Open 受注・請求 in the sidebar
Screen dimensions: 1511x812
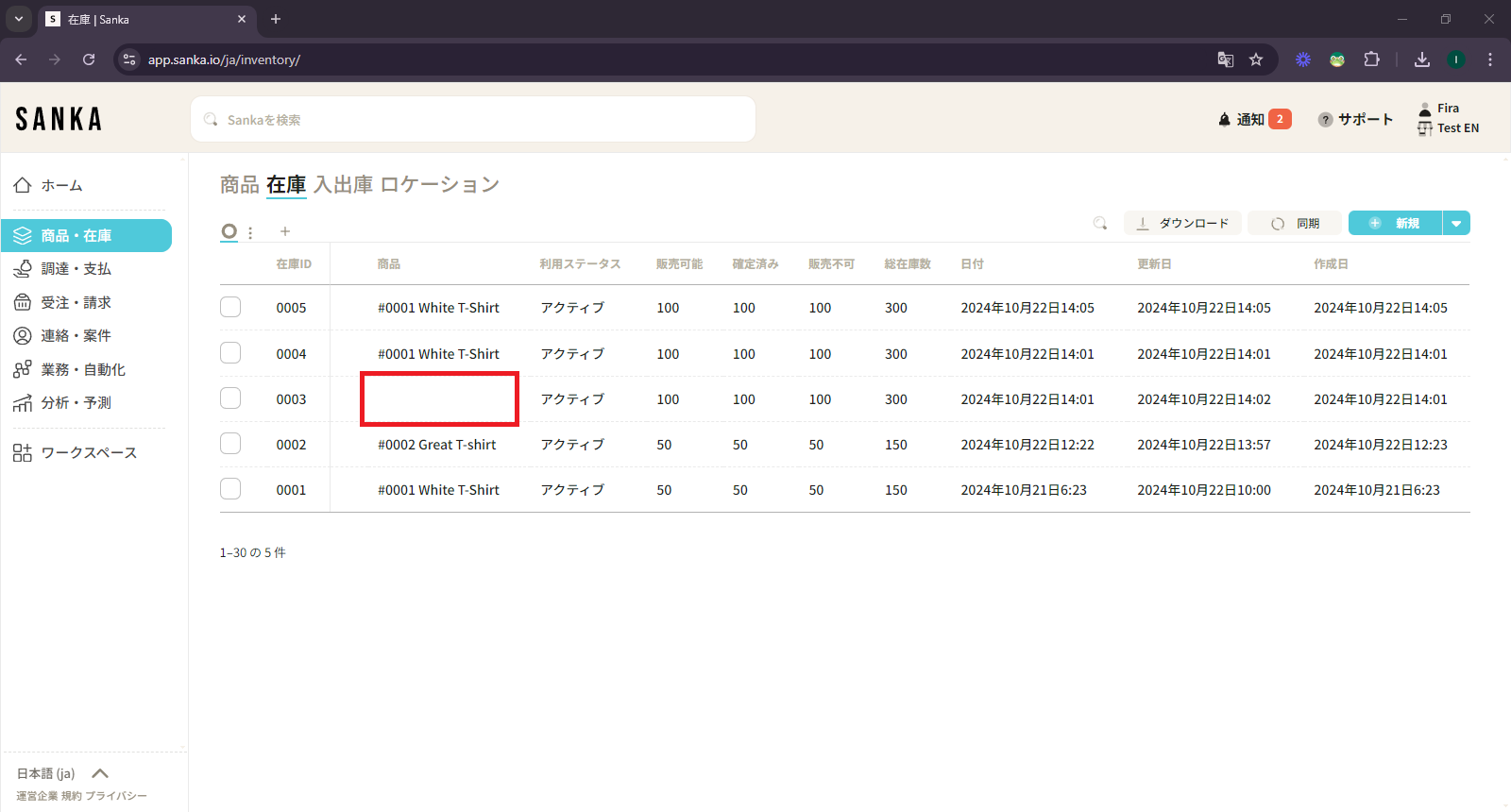76,303
